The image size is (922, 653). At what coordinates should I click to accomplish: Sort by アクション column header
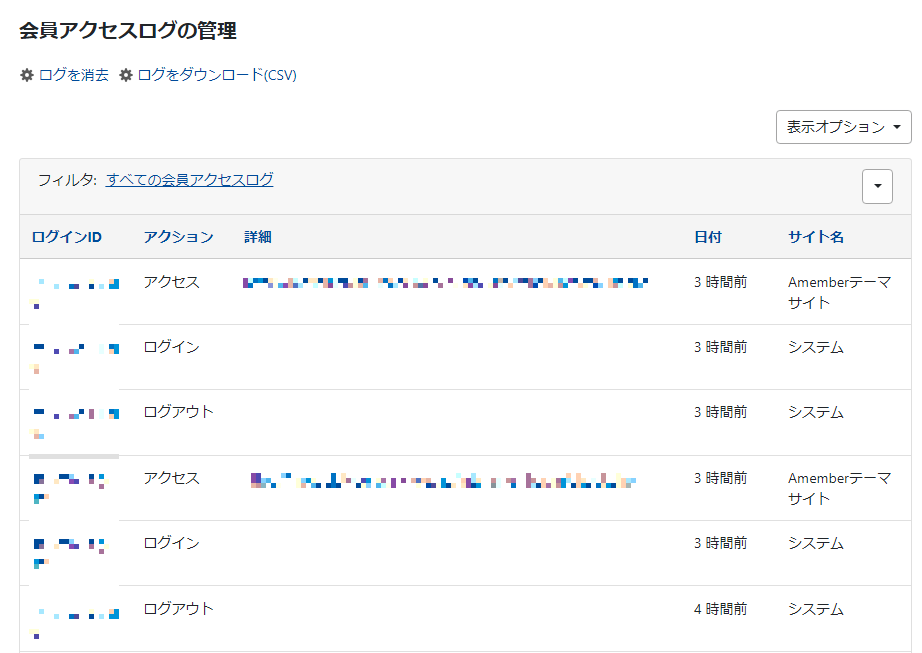pos(178,237)
